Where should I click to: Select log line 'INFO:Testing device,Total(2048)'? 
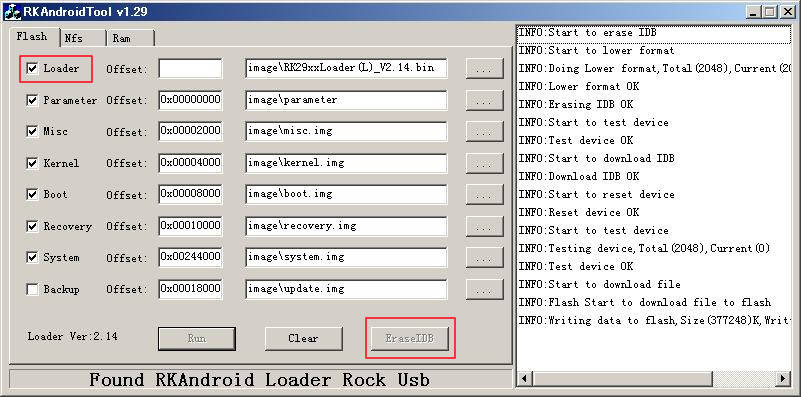(x=654, y=248)
